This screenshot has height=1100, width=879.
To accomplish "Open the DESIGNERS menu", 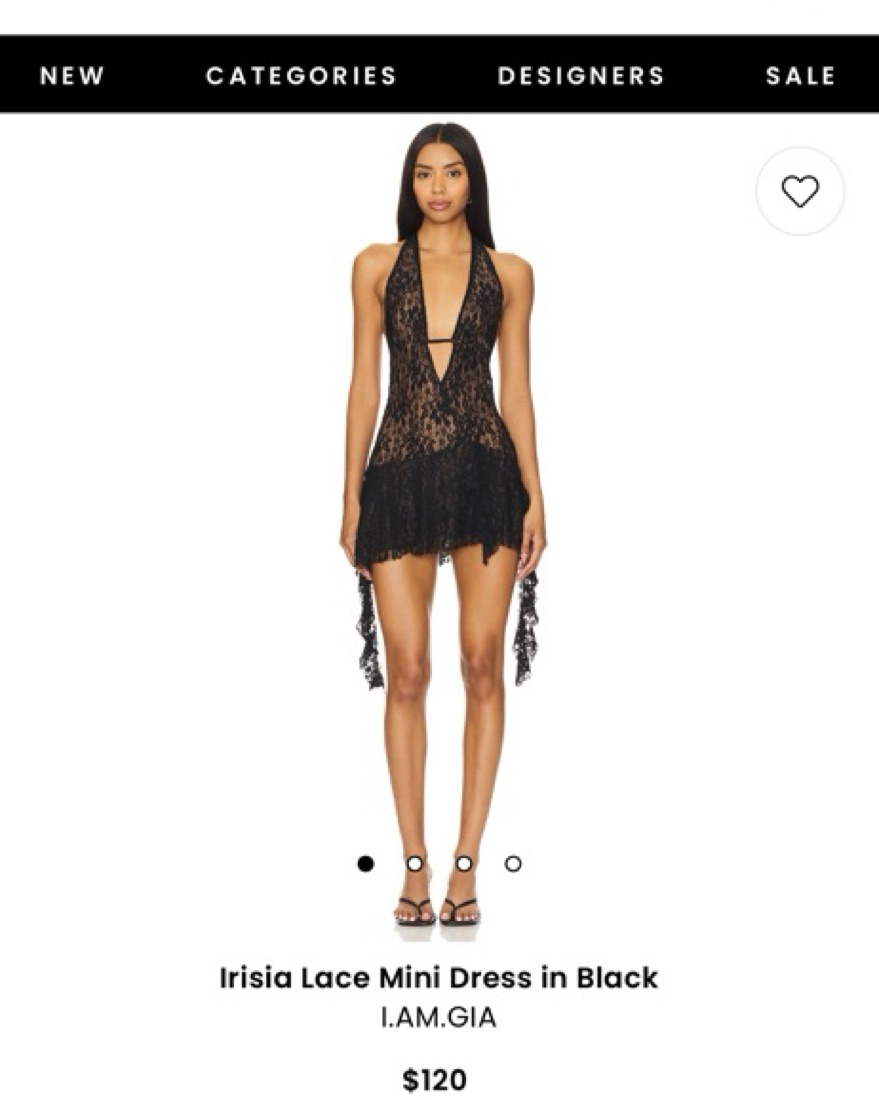I will pos(581,75).
